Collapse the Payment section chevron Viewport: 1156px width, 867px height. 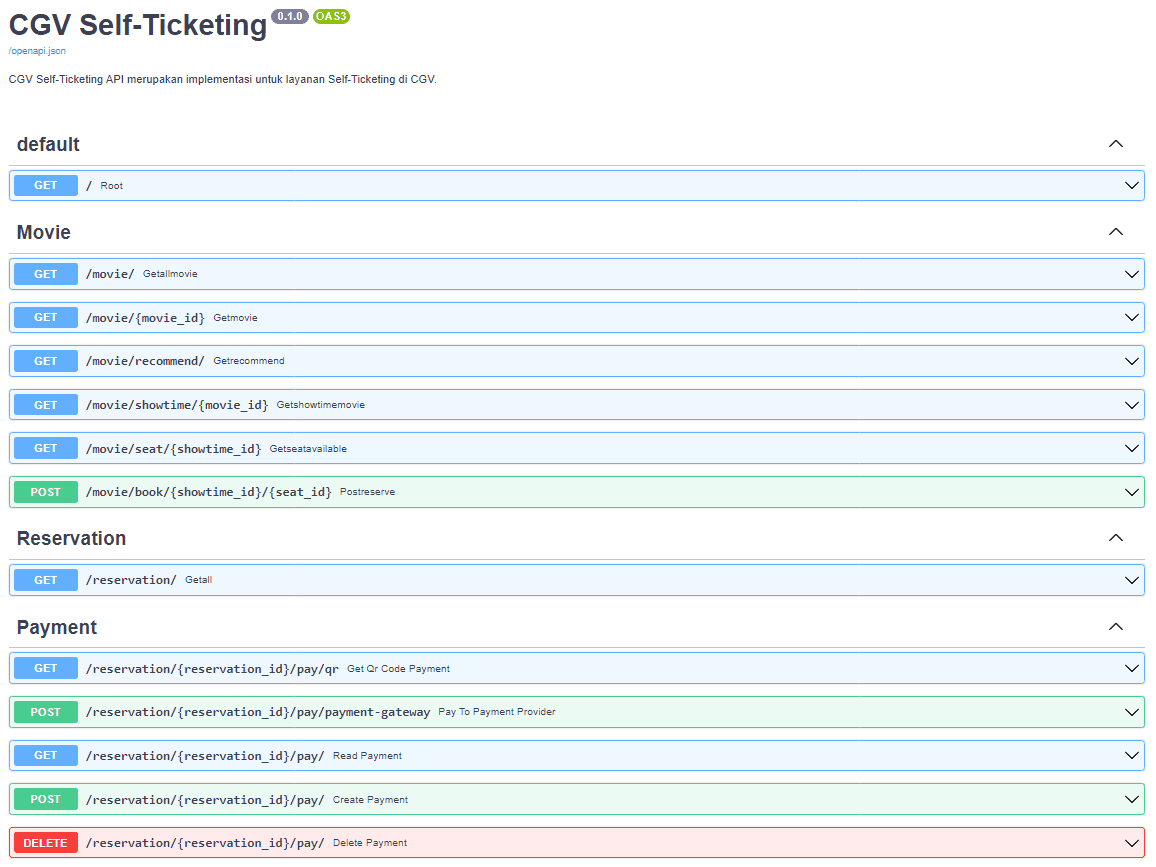[x=1116, y=627]
